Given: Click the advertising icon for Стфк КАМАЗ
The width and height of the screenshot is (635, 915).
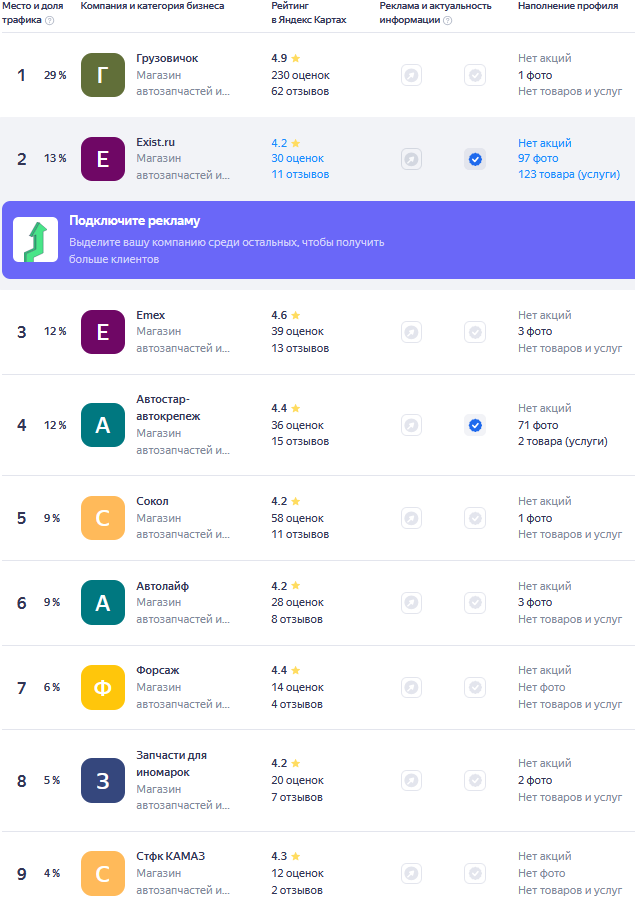Looking at the screenshot, I should (411, 874).
